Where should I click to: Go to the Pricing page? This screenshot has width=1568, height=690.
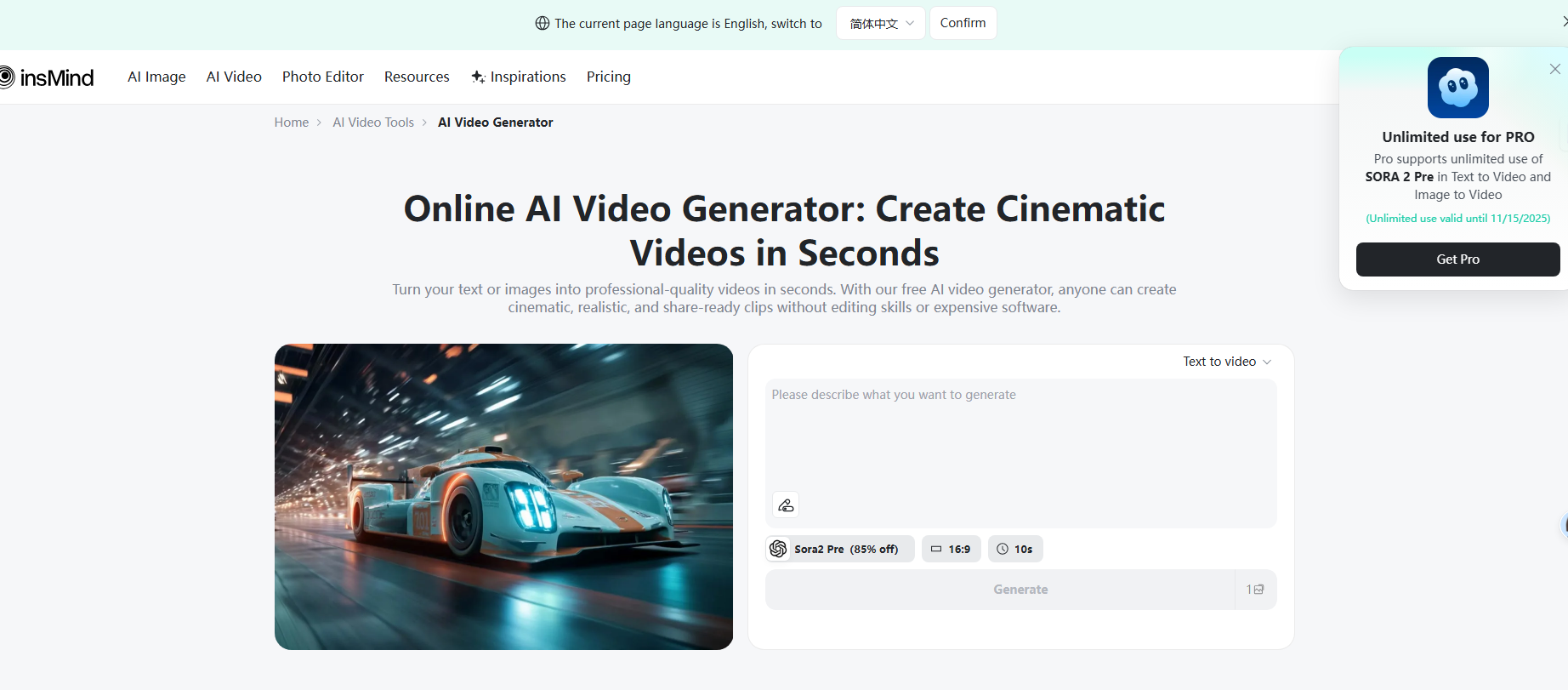pyautogui.click(x=608, y=77)
